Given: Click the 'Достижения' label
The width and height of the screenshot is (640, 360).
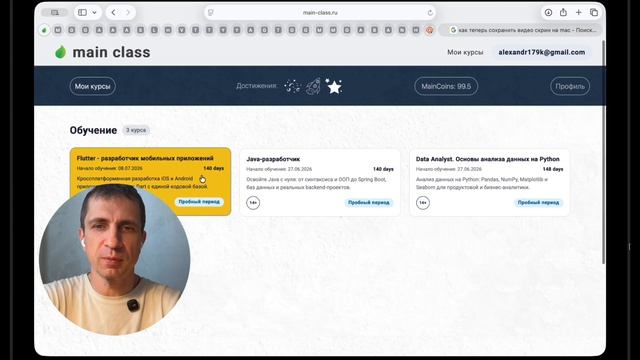Looking at the screenshot, I should 256,86.
